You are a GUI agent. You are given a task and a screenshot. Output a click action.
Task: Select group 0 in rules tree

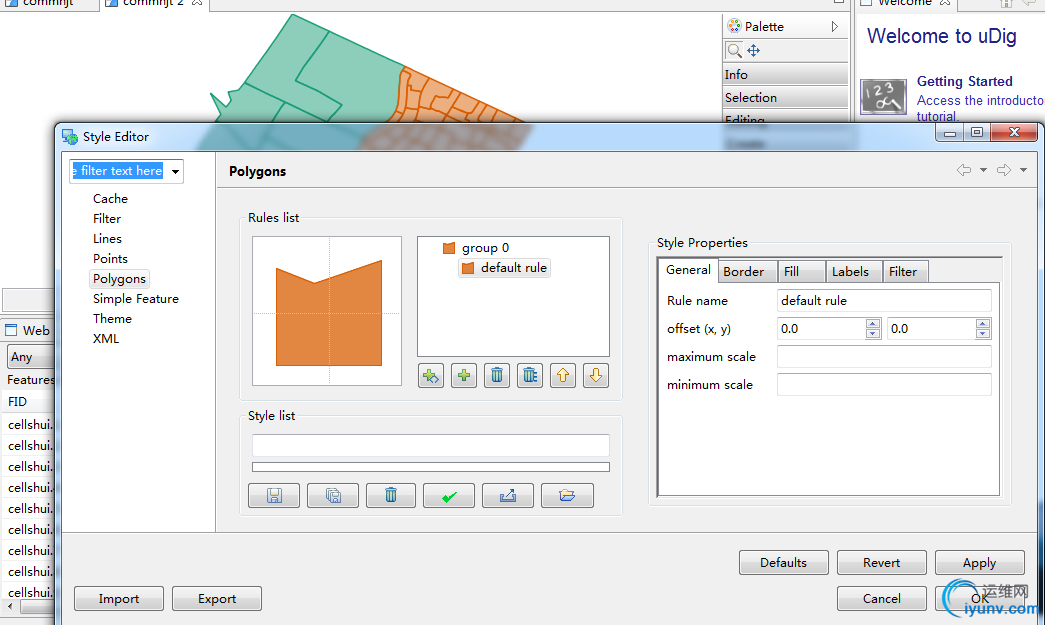click(x=485, y=248)
